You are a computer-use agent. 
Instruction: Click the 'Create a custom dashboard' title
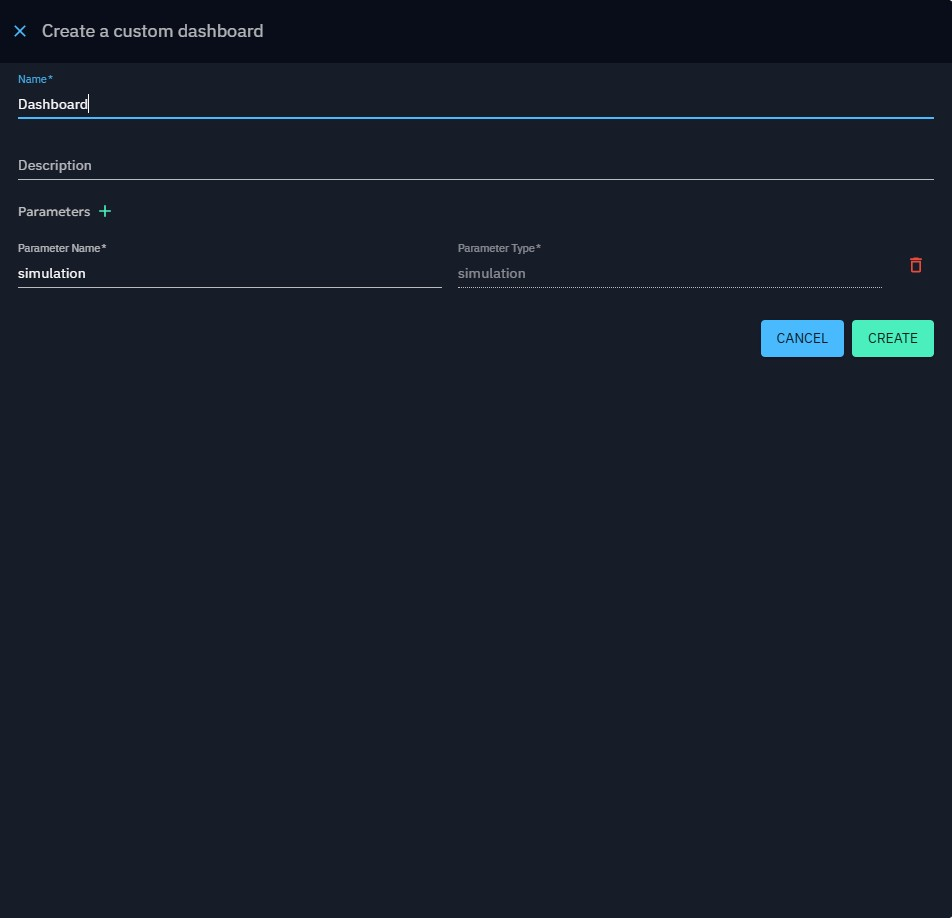coord(152,31)
